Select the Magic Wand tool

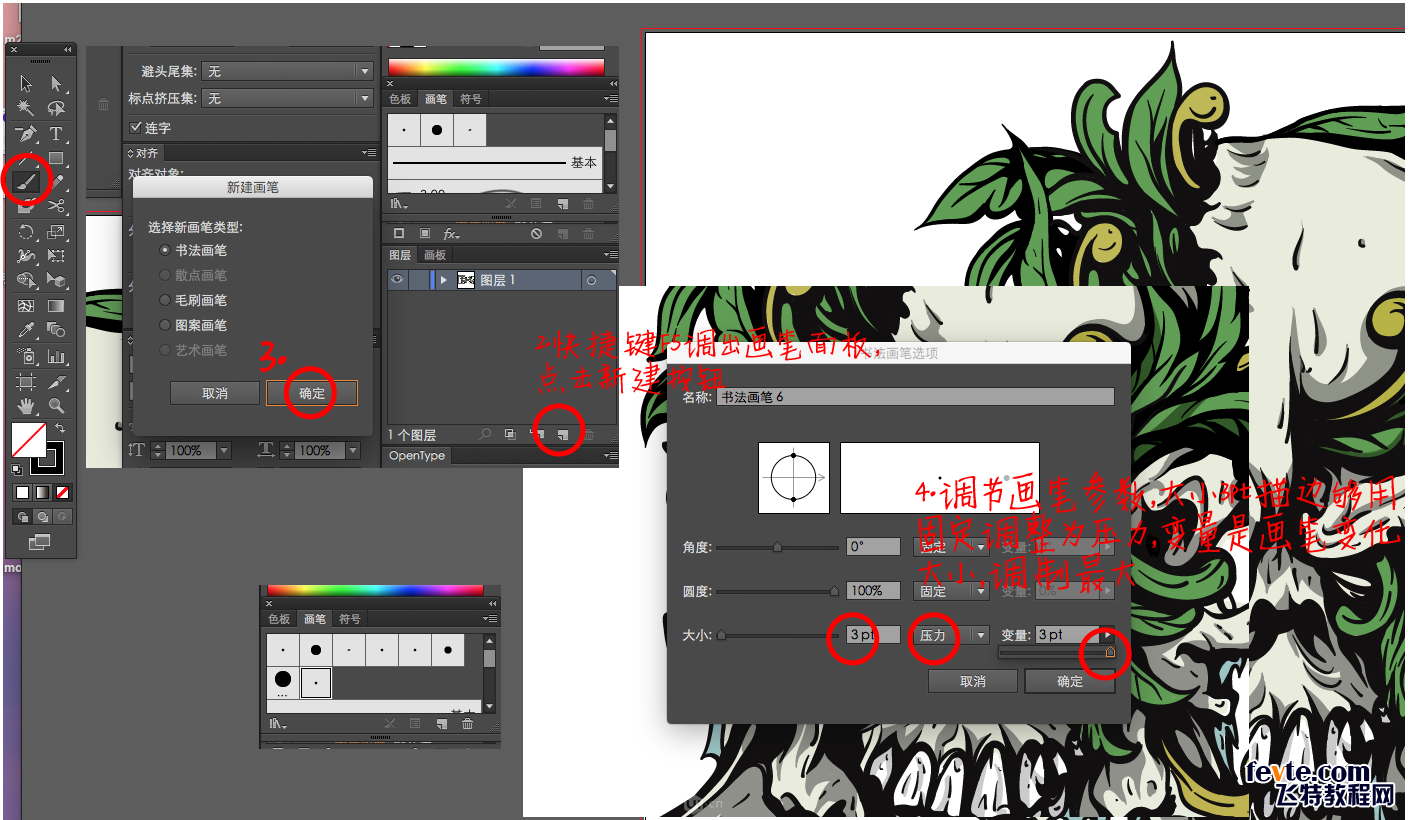pos(26,108)
